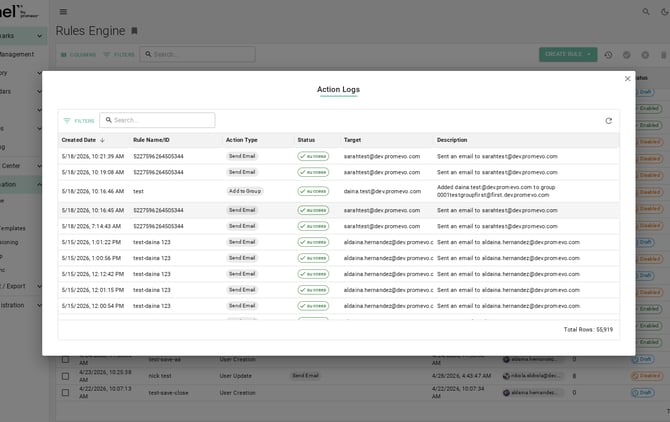This screenshot has height=422, width=670.
Task: Click status badge in nick test row
Action: (646, 376)
